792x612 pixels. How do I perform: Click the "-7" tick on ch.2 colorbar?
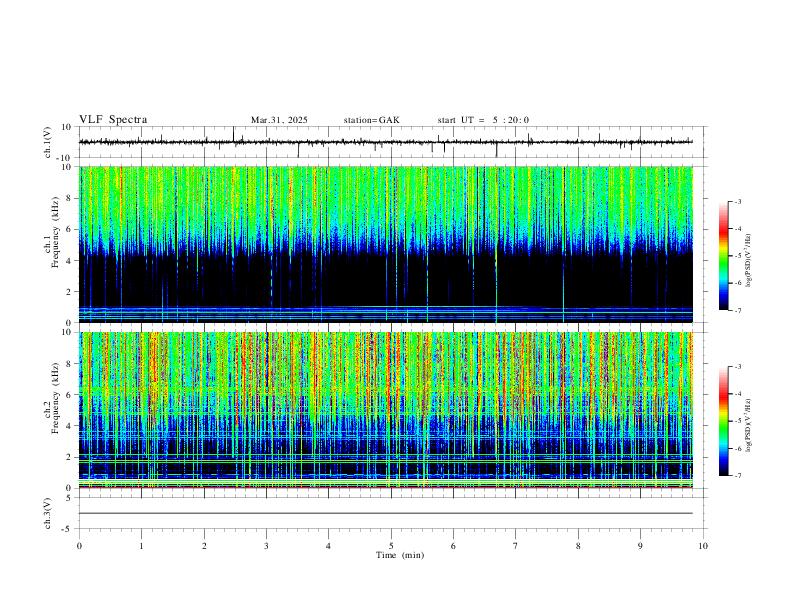click(x=737, y=475)
